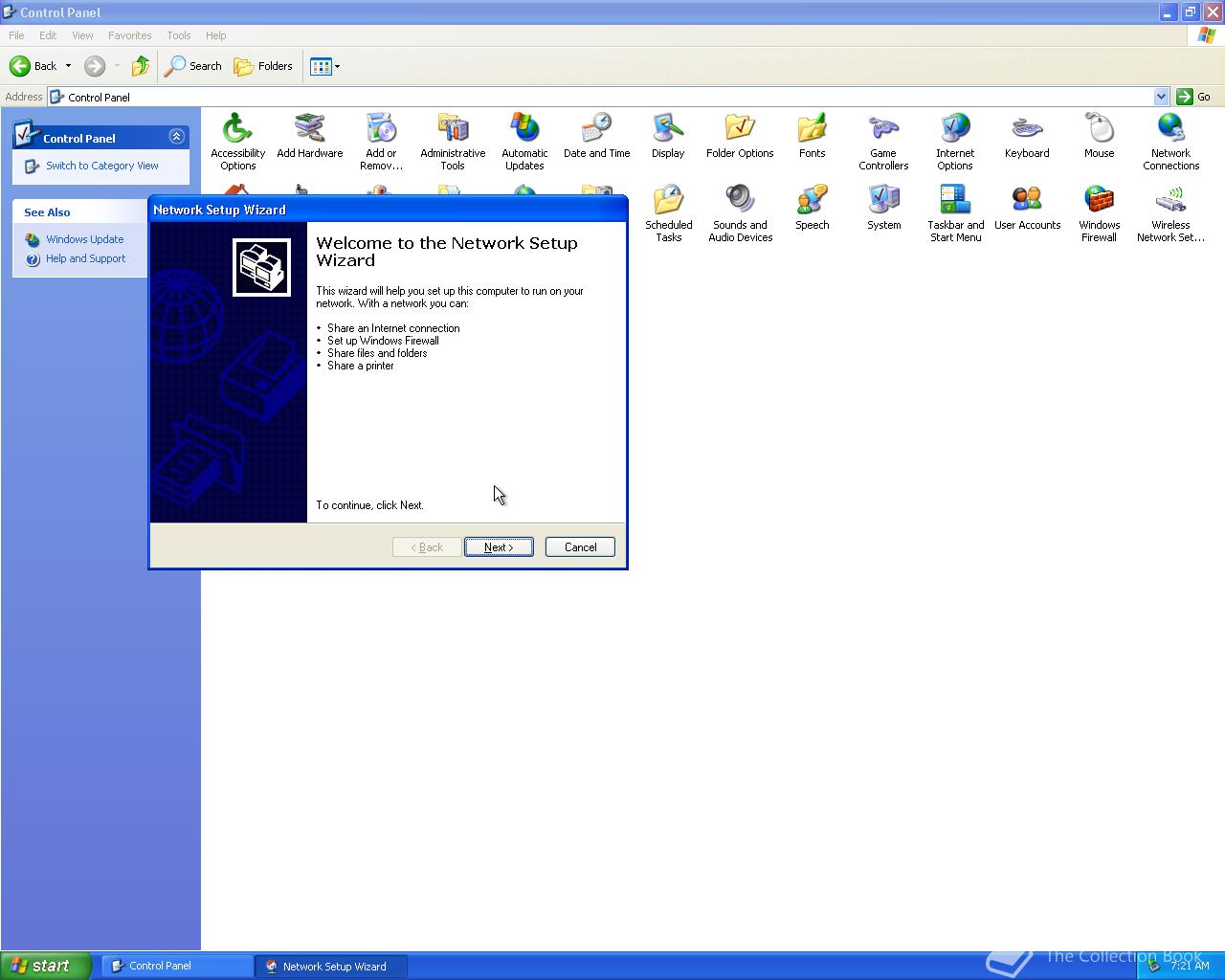The image size is (1225, 980).
Task: Open Add Hardware icon
Action: 309,136
